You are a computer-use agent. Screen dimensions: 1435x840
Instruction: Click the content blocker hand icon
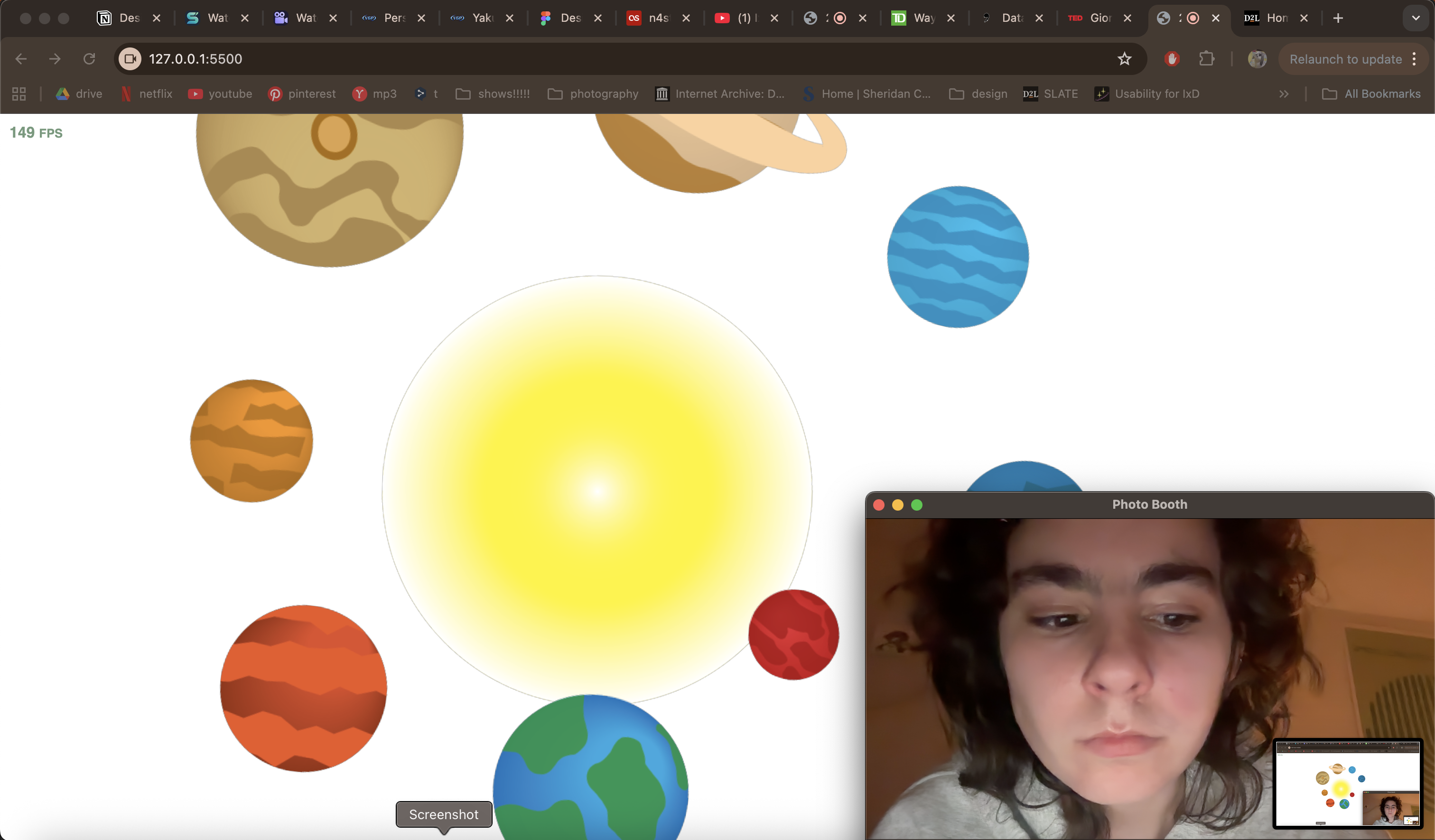pos(1172,59)
